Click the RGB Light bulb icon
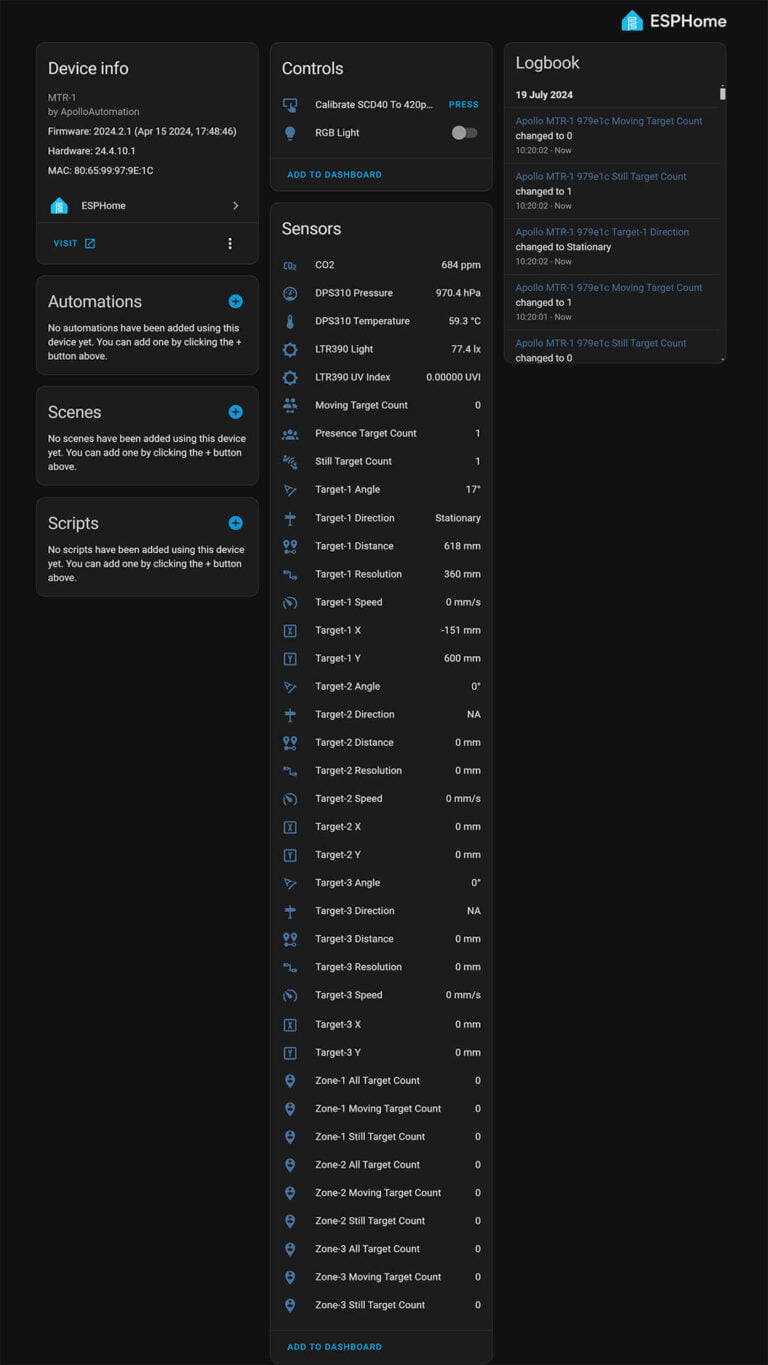The image size is (768, 1365). pos(290,133)
